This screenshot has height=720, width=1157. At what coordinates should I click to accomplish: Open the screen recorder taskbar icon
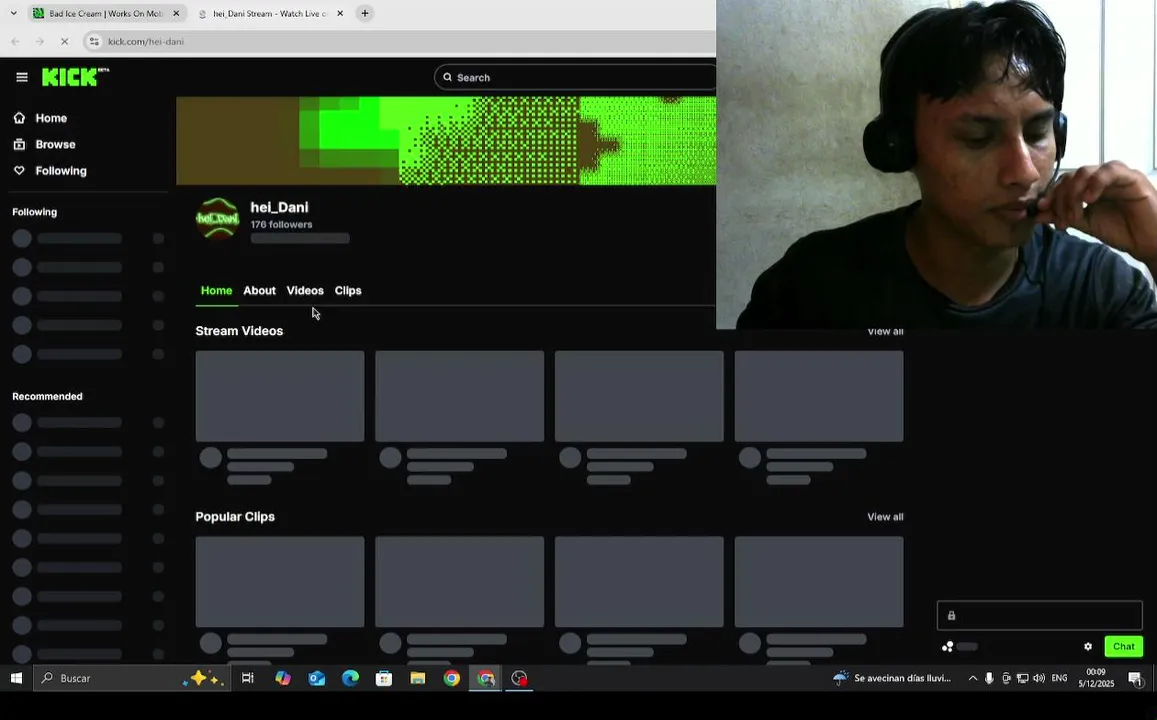click(519, 678)
